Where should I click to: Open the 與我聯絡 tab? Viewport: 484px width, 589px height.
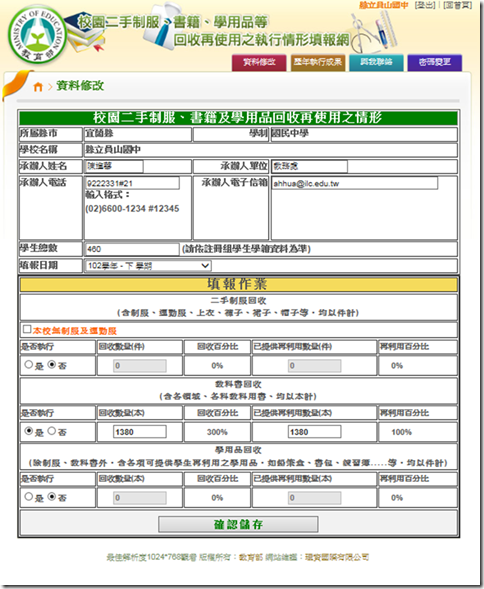point(376,62)
